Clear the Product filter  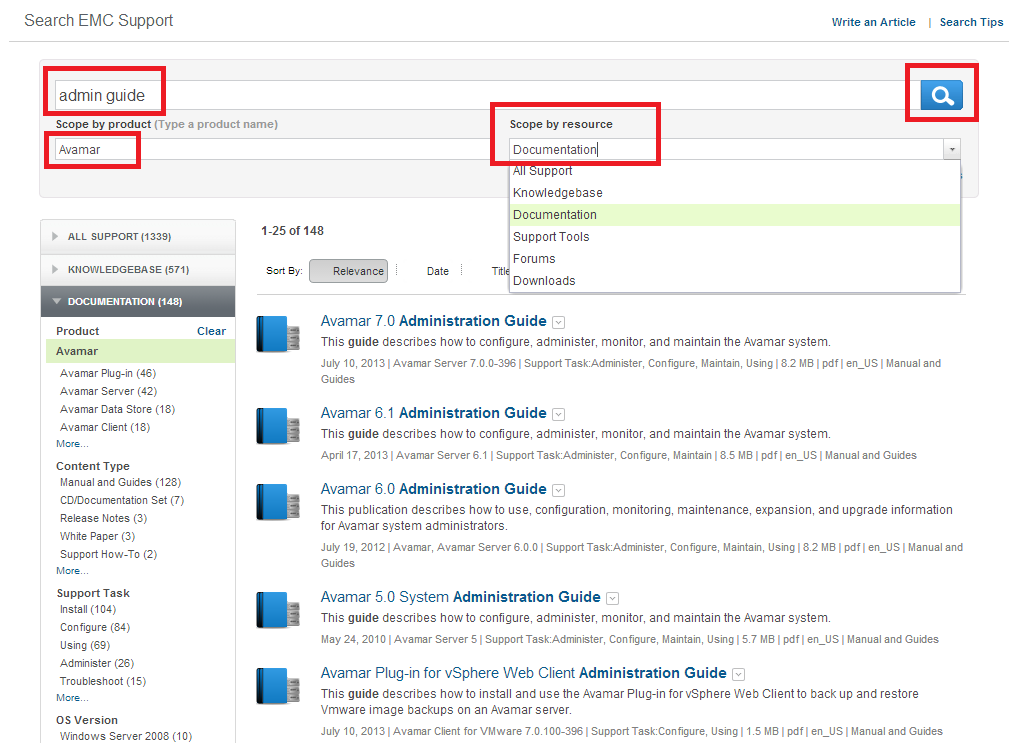click(211, 331)
